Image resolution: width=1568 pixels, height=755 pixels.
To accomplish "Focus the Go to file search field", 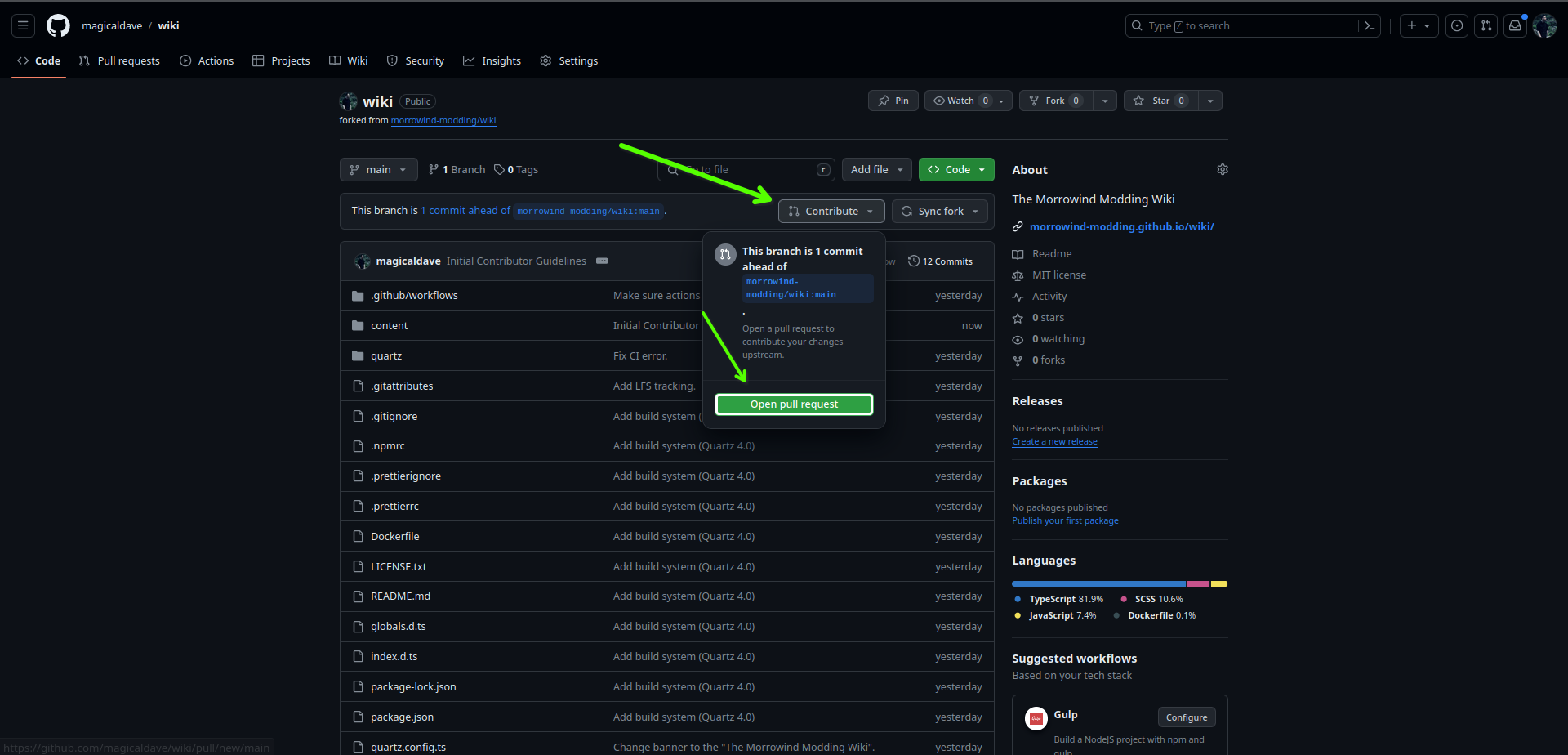I will pos(746,170).
